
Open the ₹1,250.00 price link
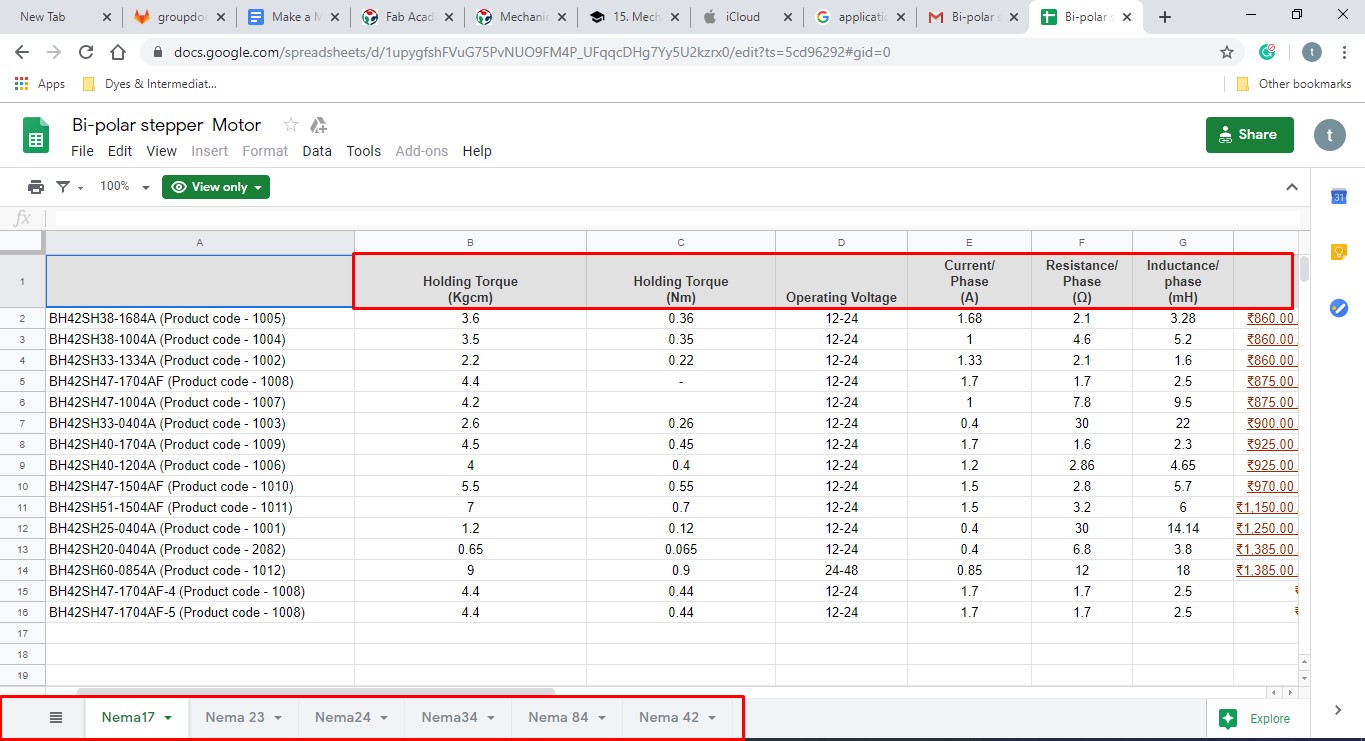pos(1266,528)
